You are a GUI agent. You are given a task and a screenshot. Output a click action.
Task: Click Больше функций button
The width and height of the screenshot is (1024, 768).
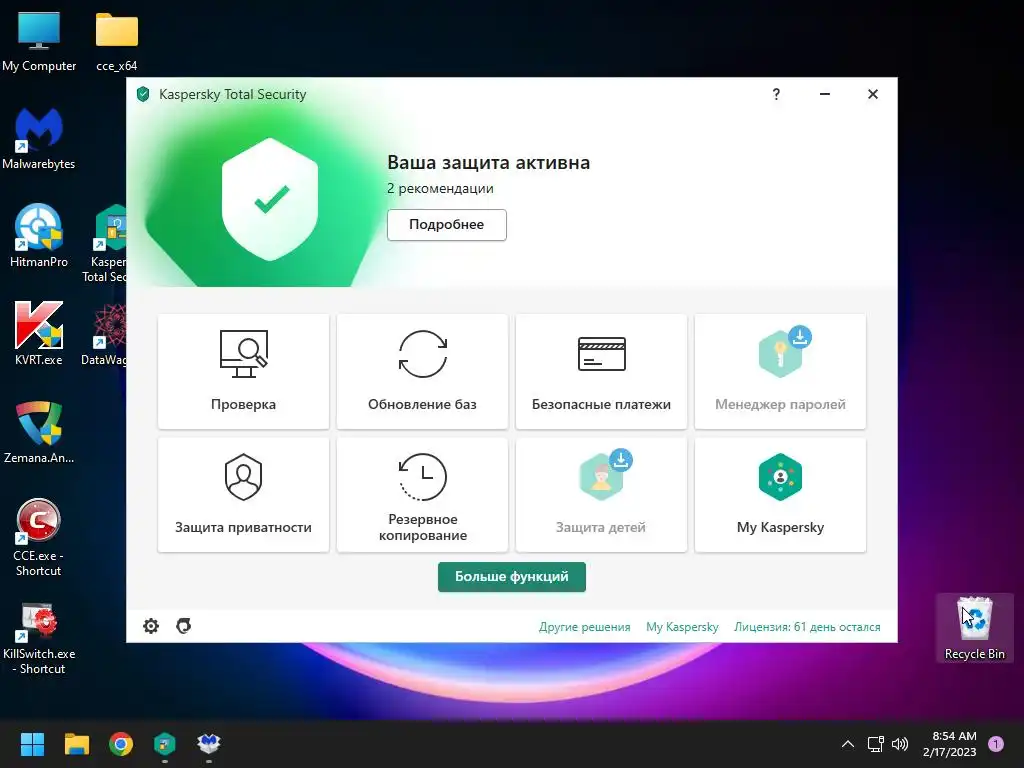[511, 577]
